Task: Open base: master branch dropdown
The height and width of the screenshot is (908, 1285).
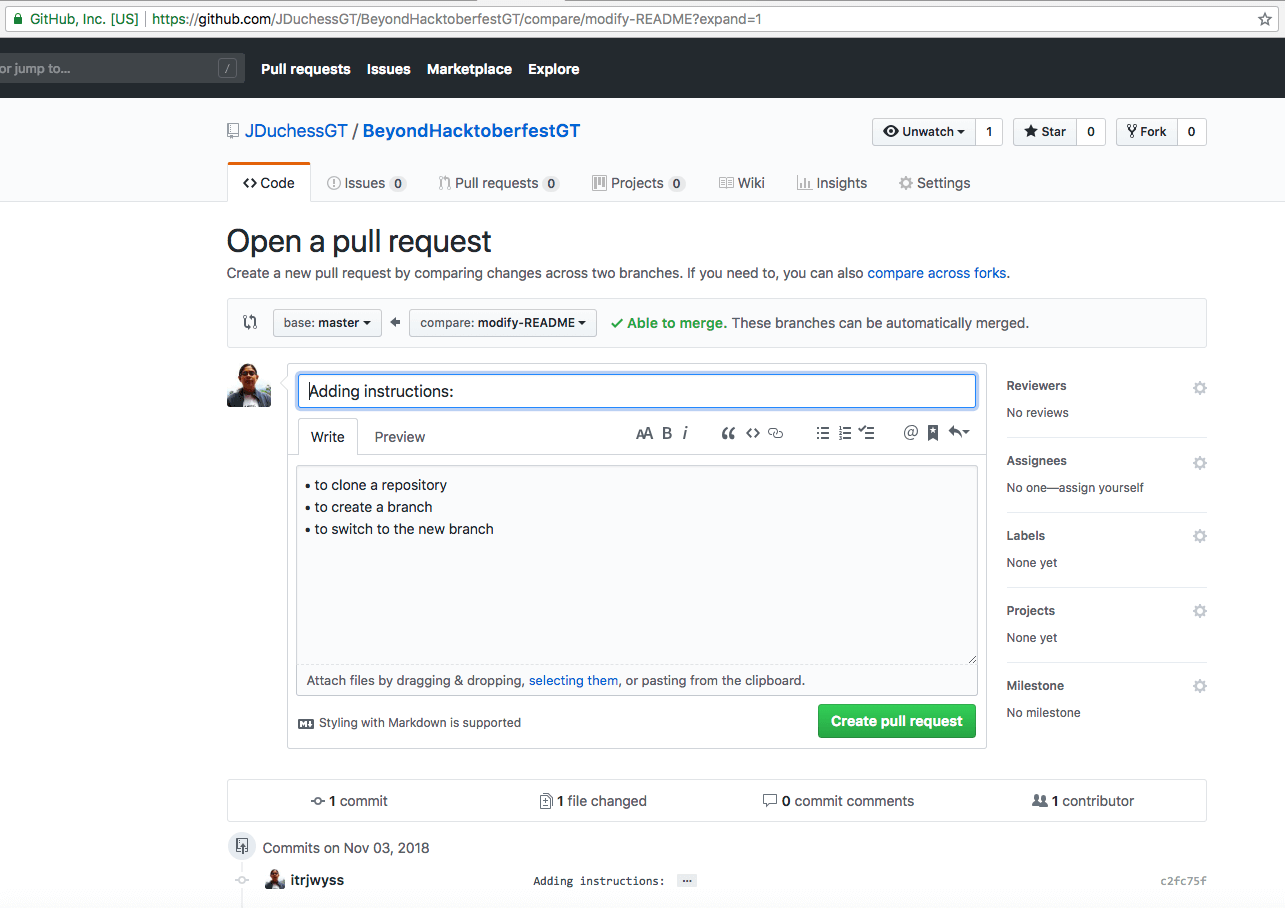Action: pos(327,323)
